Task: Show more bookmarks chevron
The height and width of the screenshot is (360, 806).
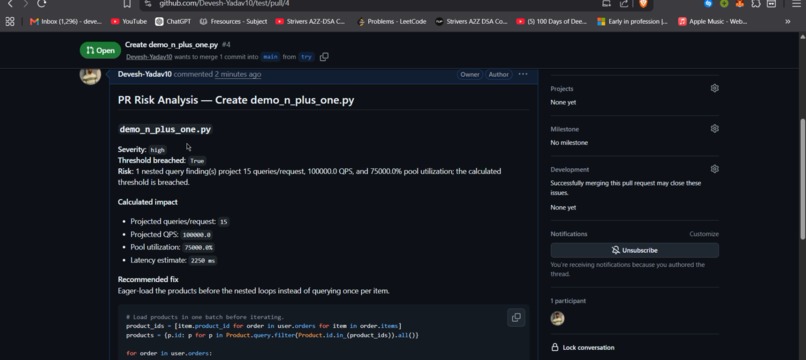Action: click(787, 22)
